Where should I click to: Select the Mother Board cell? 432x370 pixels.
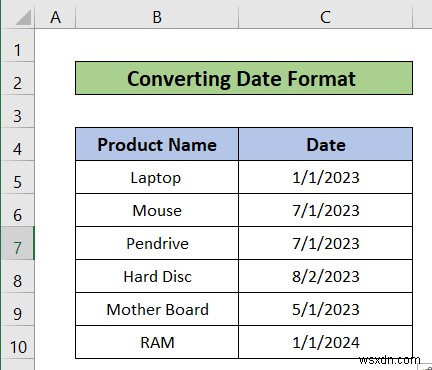(157, 309)
